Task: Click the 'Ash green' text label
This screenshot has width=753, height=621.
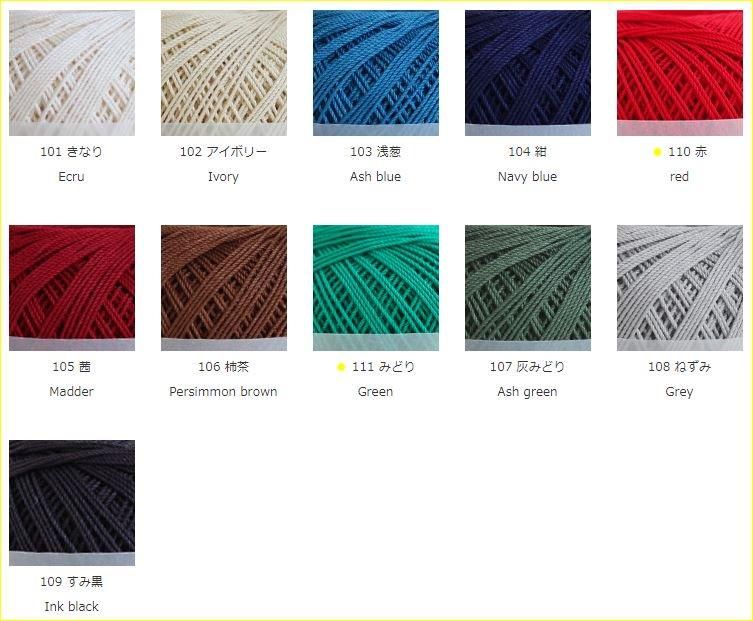Action: [527, 392]
